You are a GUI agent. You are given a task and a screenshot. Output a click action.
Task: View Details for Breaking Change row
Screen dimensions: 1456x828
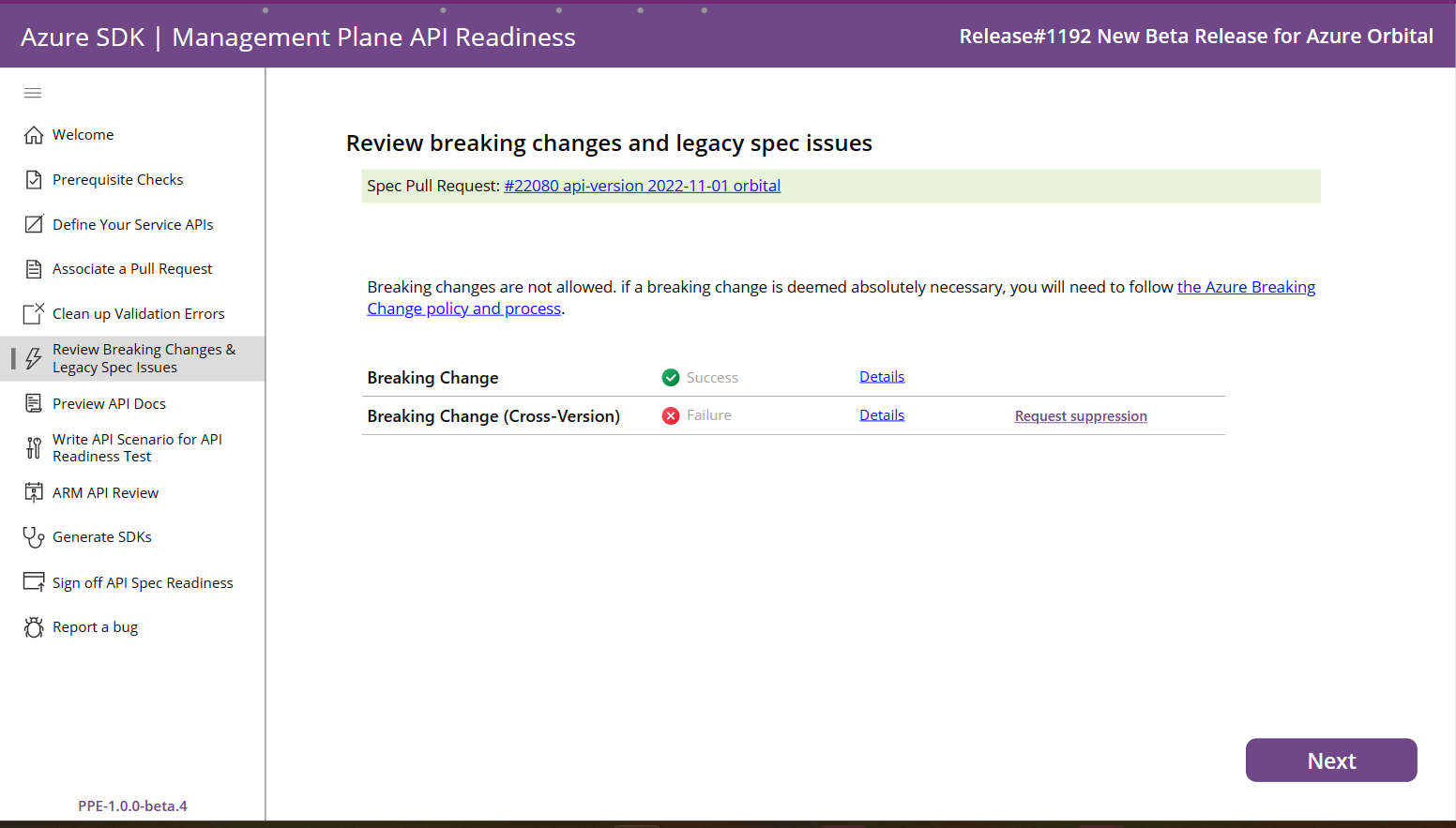click(882, 377)
